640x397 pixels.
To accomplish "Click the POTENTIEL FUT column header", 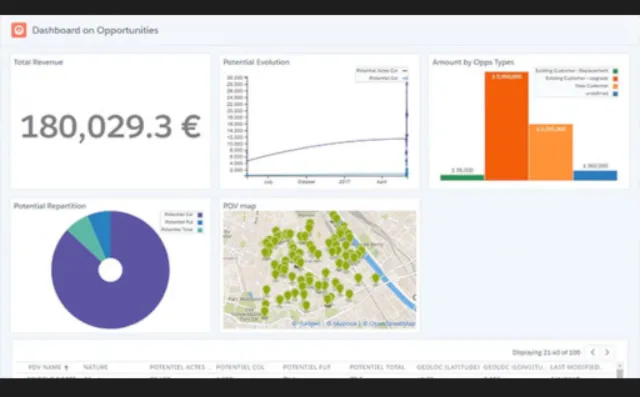I will 307,367.
